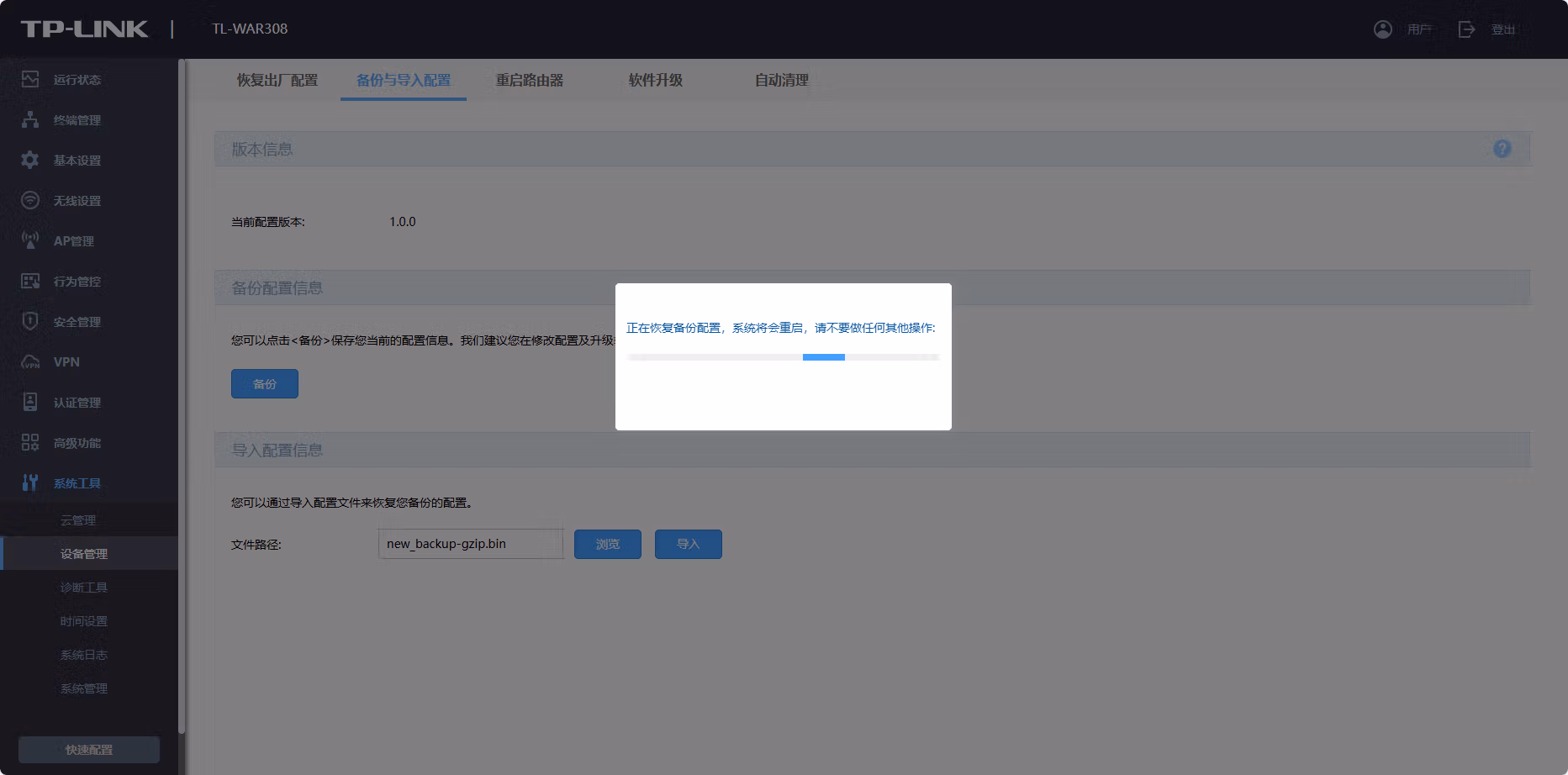Viewport: 1568px width, 775px height.
Task: Click the blue help question mark icon
Action: click(1502, 149)
